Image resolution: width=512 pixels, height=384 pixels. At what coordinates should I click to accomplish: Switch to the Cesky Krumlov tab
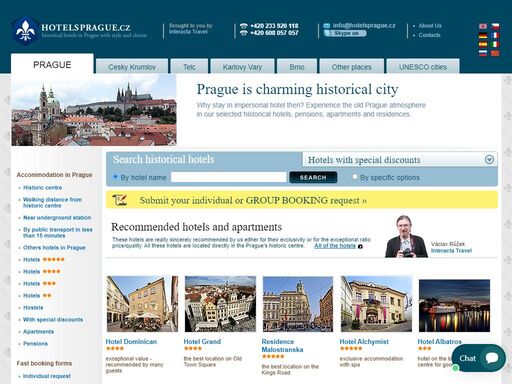tap(132, 67)
